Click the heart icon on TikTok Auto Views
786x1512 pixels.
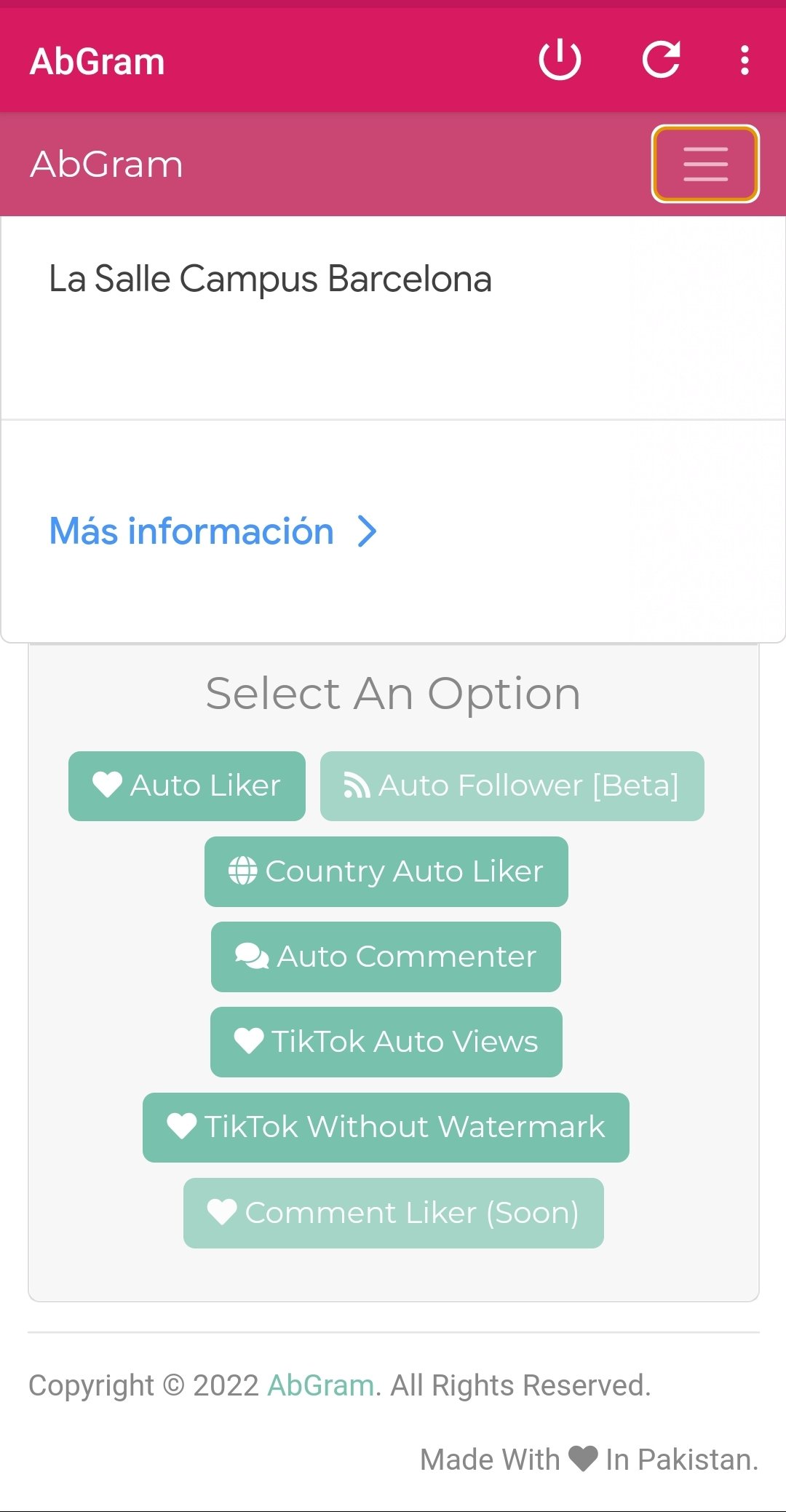(249, 1041)
